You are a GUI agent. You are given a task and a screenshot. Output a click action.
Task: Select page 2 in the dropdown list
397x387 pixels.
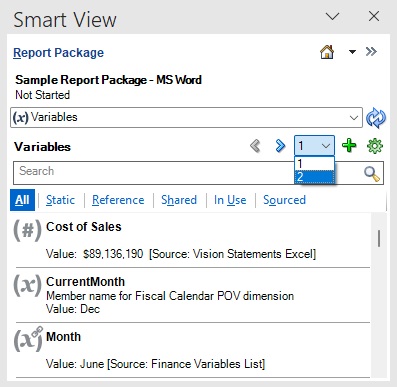(314, 177)
